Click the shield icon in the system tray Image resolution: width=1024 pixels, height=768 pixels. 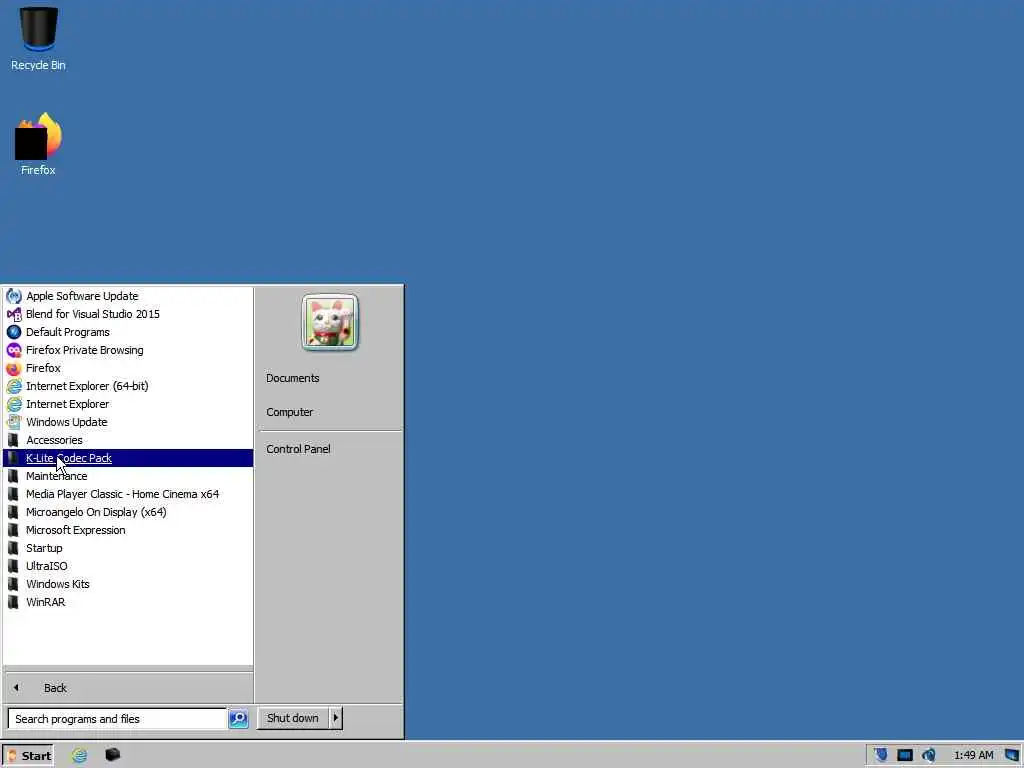click(x=880, y=755)
